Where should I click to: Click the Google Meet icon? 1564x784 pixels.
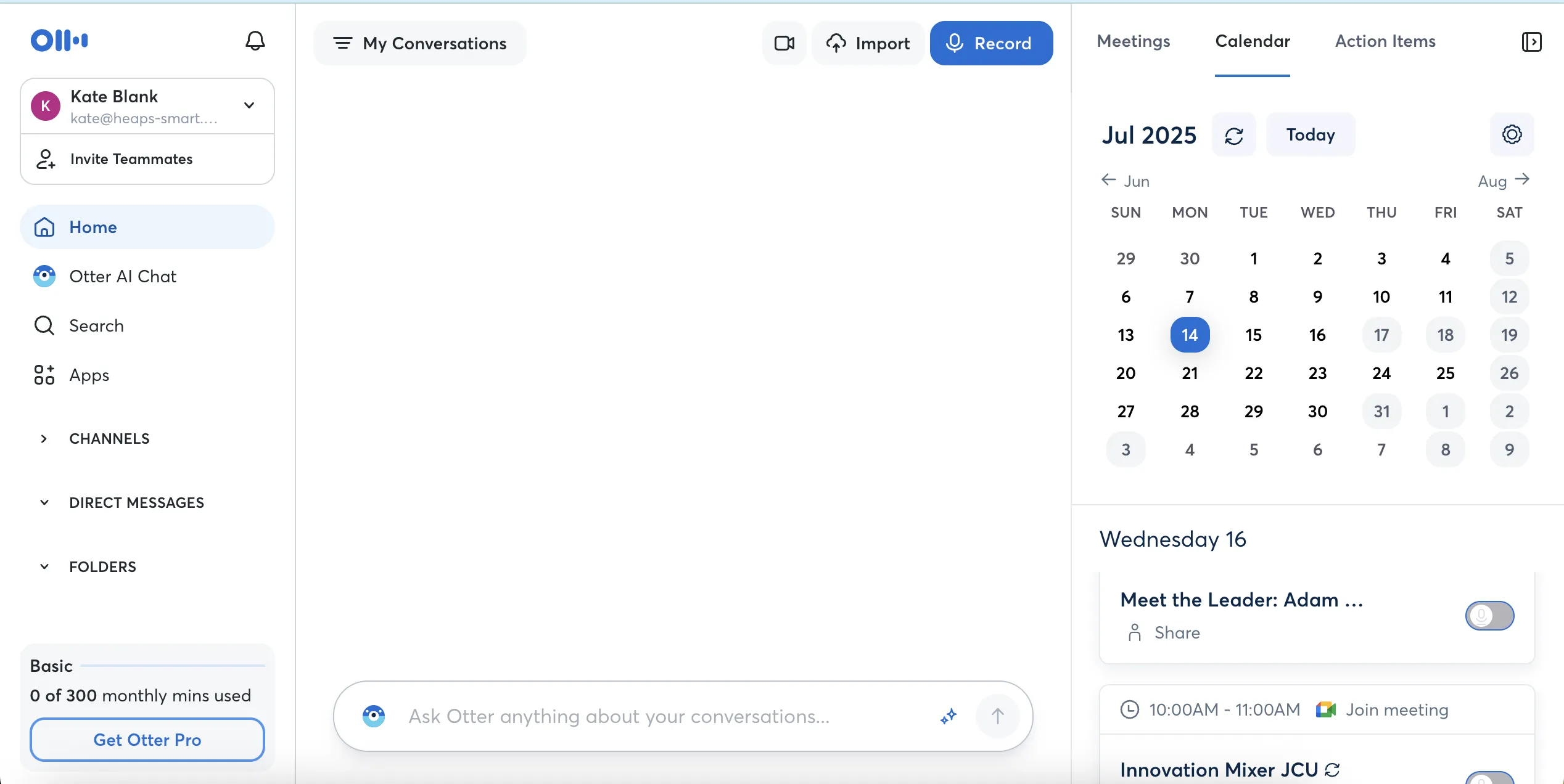(x=1325, y=710)
